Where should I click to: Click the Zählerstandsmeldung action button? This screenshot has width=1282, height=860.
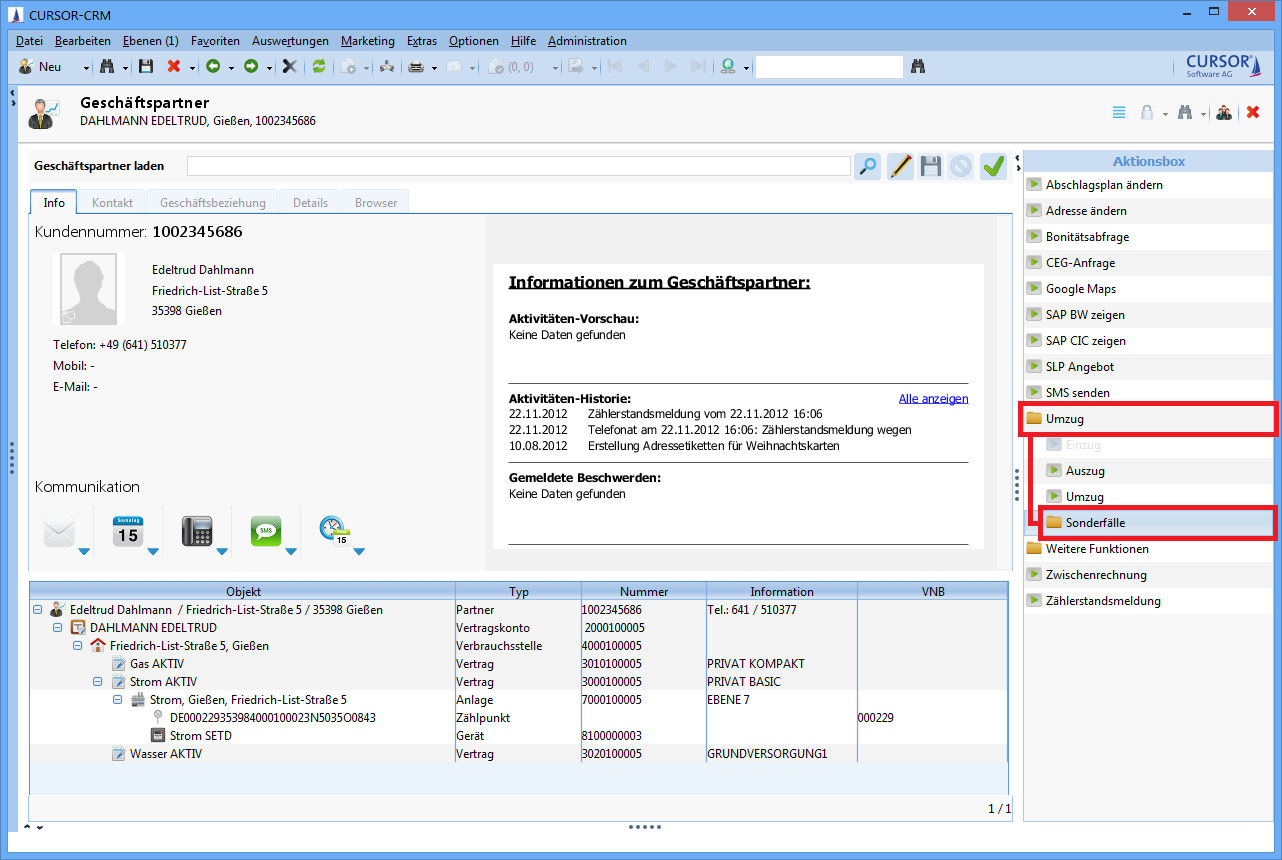point(1102,601)
